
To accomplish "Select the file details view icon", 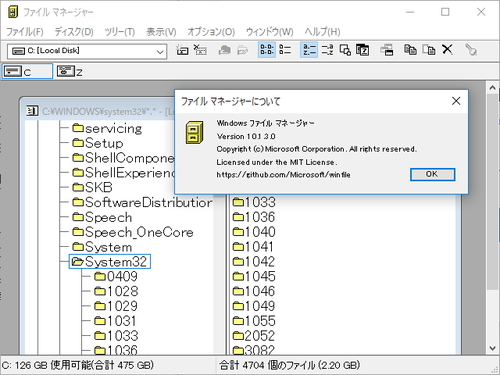I will [x=285, y=50].
